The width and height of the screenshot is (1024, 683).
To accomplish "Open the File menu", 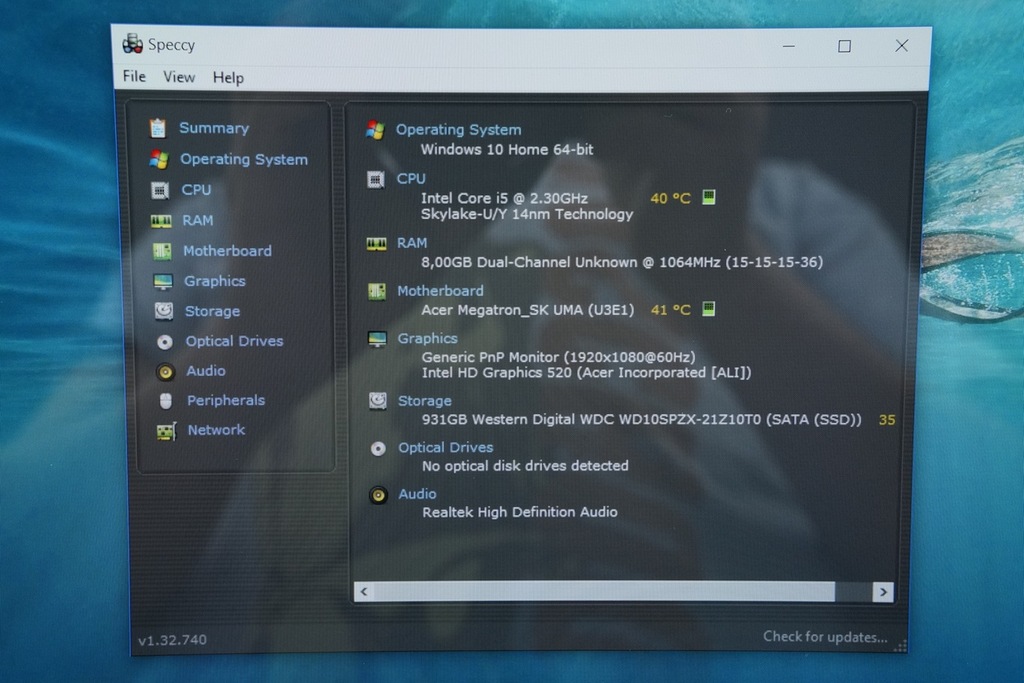I will click(x=135, y=76).
